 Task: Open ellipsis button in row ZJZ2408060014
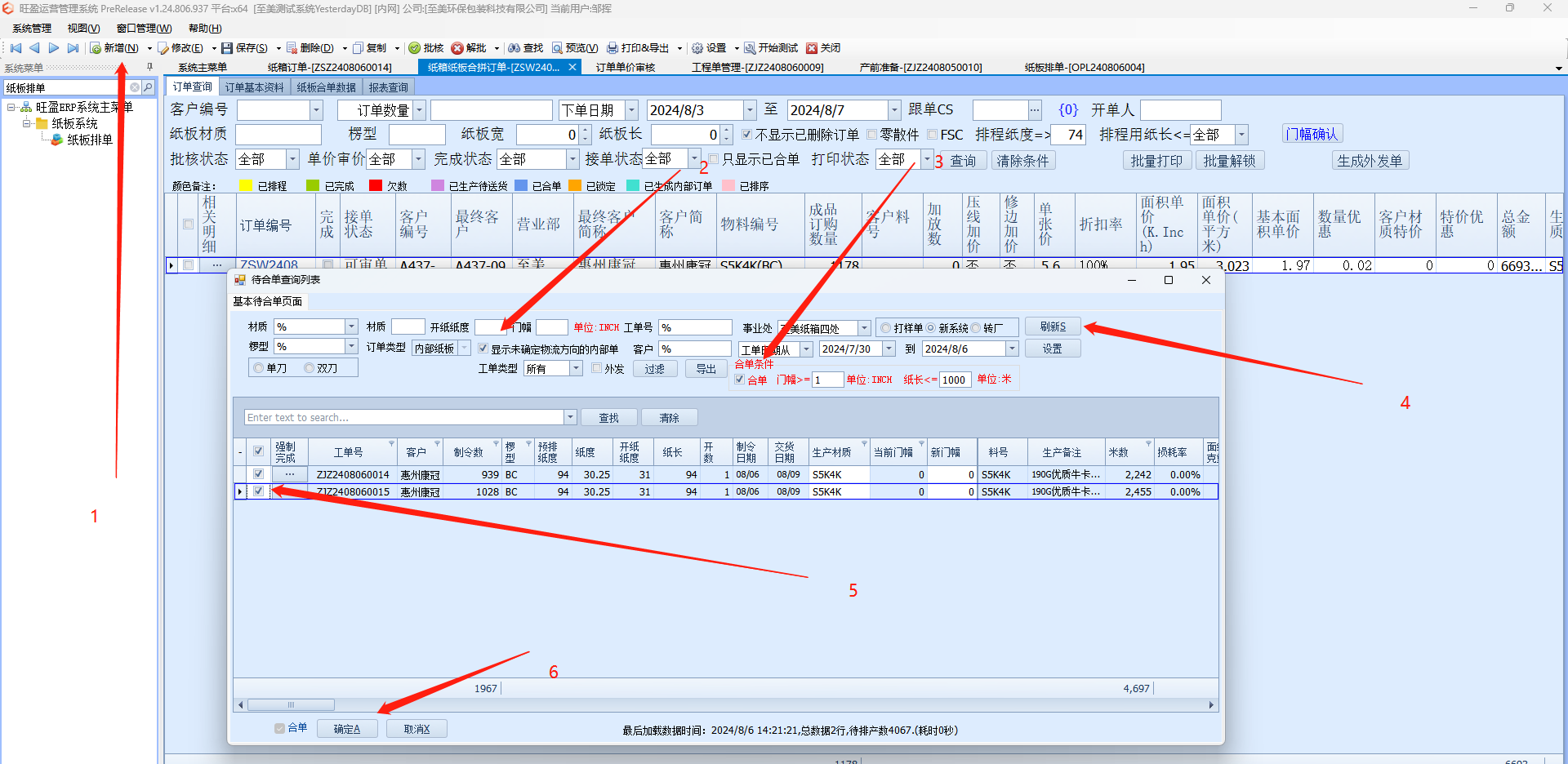(x=290, y=474)
